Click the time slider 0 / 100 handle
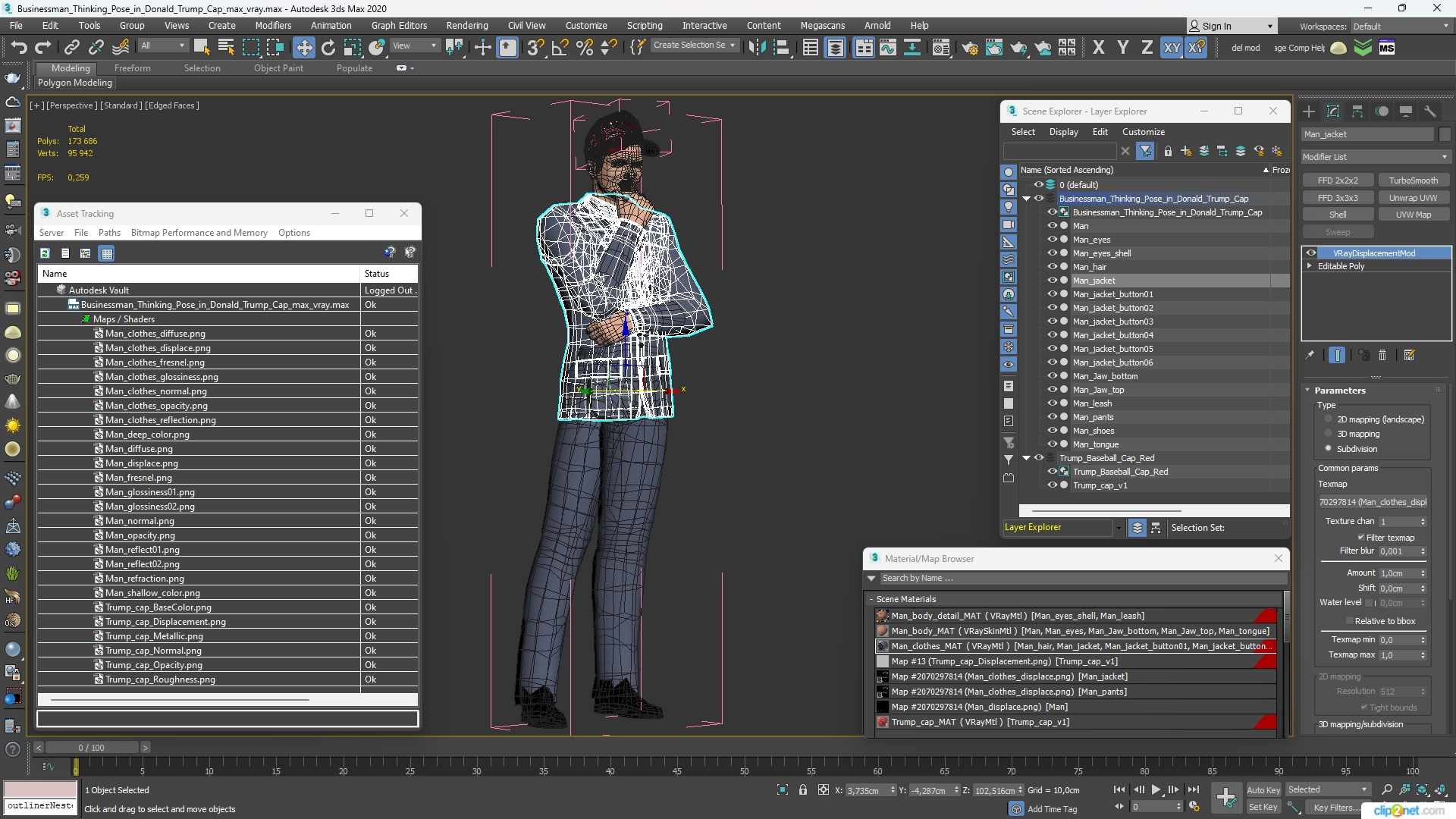 click(91, 748)
